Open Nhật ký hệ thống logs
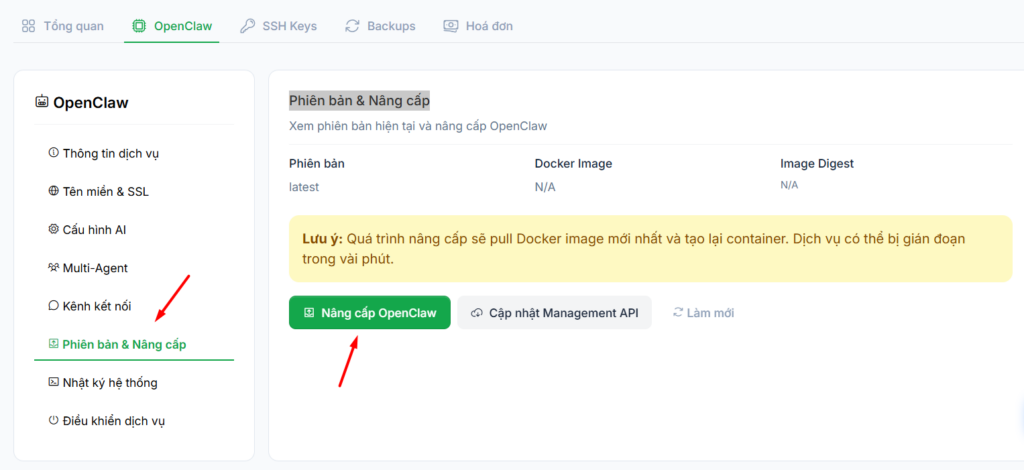Screen dimensions: 1024x470 (x=134, y=383)
